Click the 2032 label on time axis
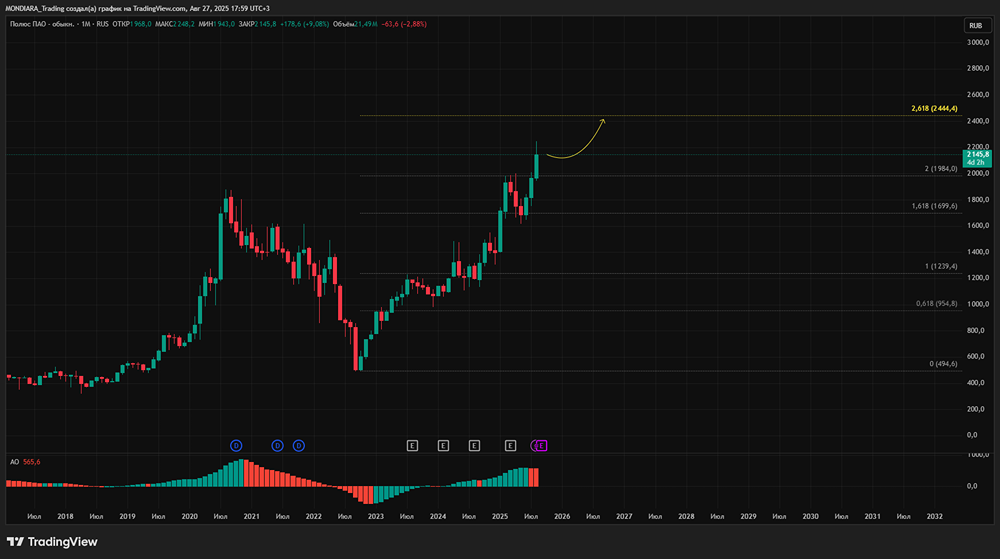Image resolution: width=1000 pixels, height=559 pixels. tap(934, 516)
